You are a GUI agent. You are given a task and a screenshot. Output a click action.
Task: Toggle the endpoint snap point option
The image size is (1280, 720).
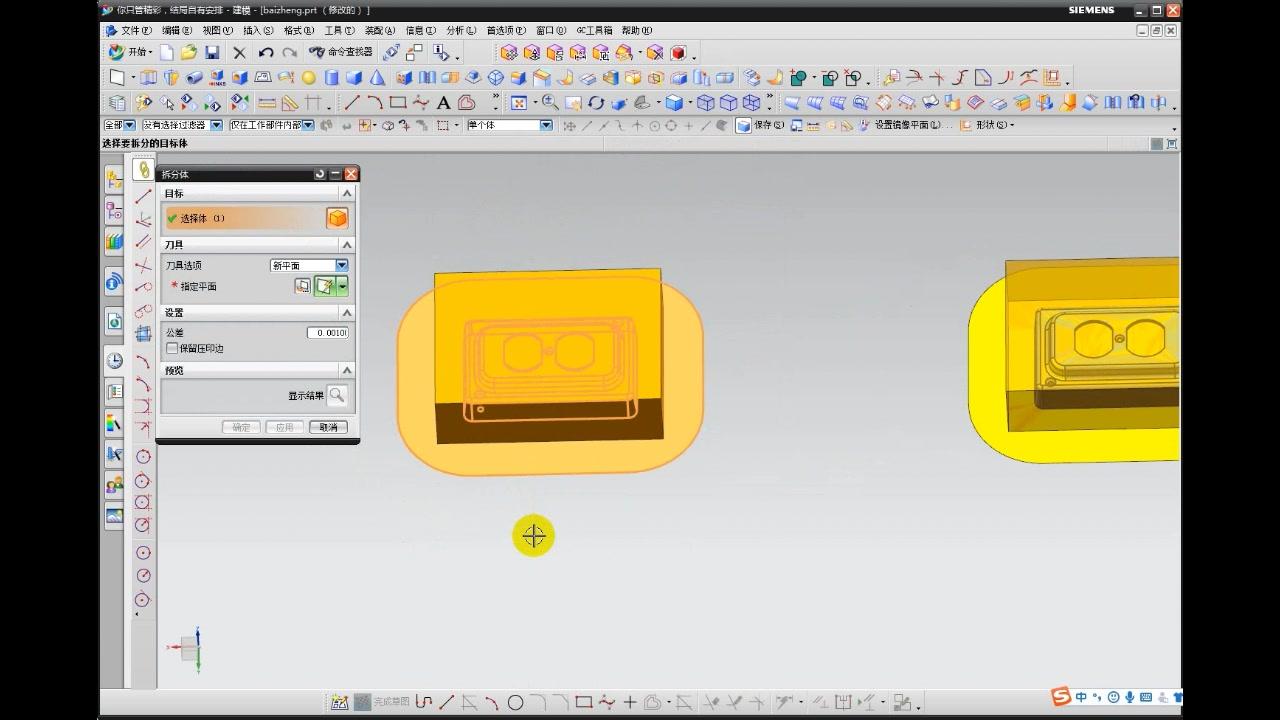(587, 125)
